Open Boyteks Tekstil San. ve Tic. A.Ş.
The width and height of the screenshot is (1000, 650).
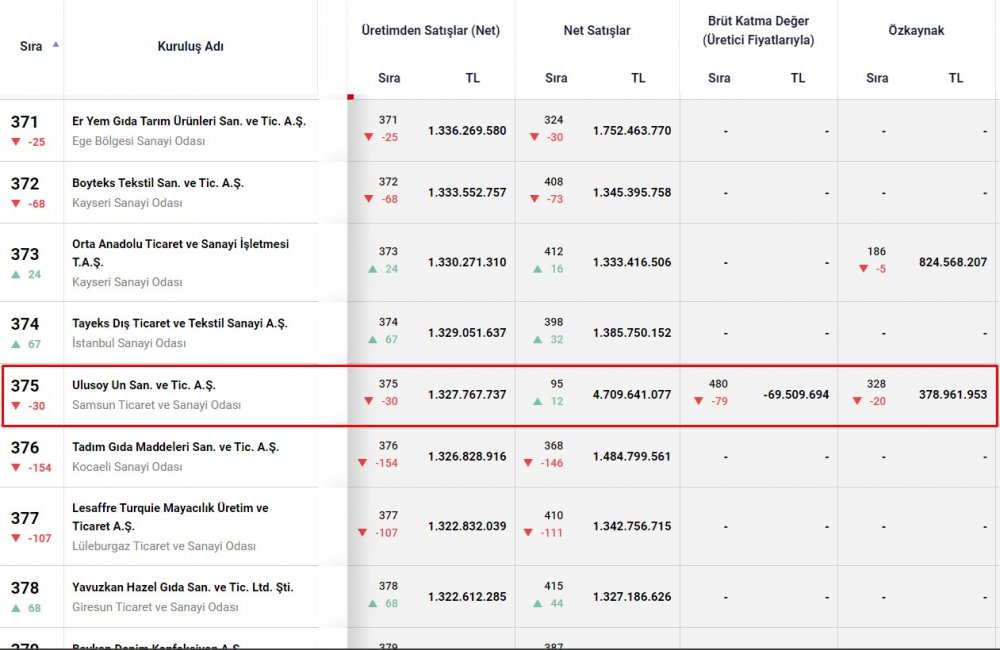click(158, 182)
